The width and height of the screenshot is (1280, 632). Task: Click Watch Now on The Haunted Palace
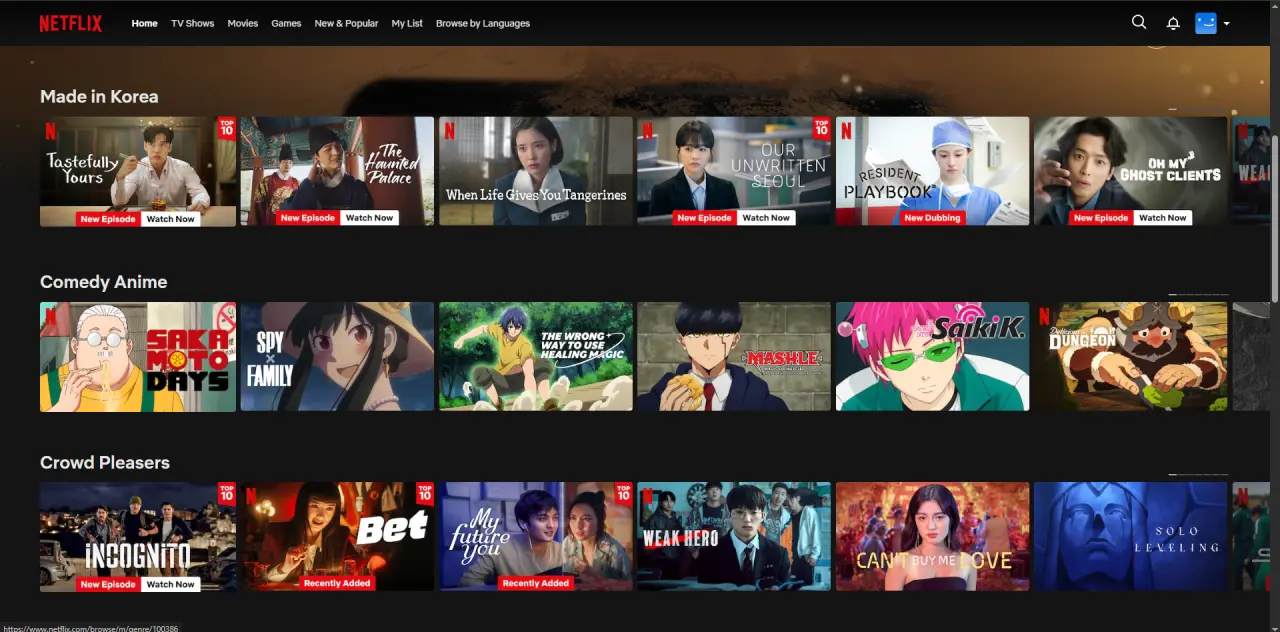click(369, 218)
